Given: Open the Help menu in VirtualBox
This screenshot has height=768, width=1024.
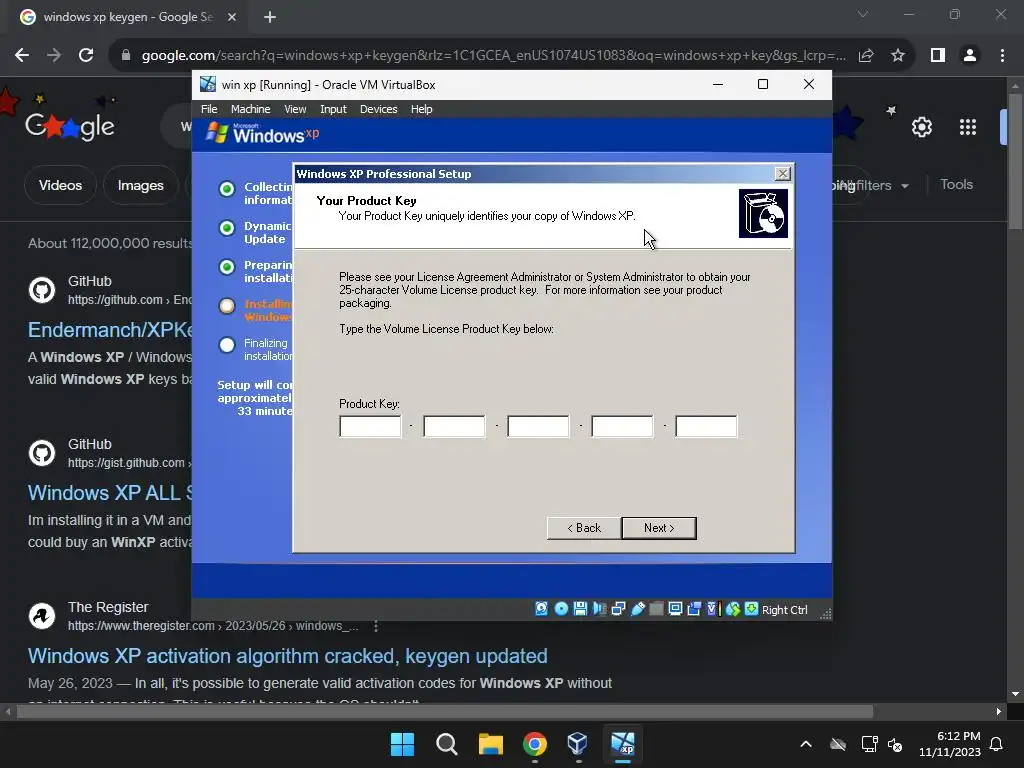Looking at the screenshot, I should (421, 109).
